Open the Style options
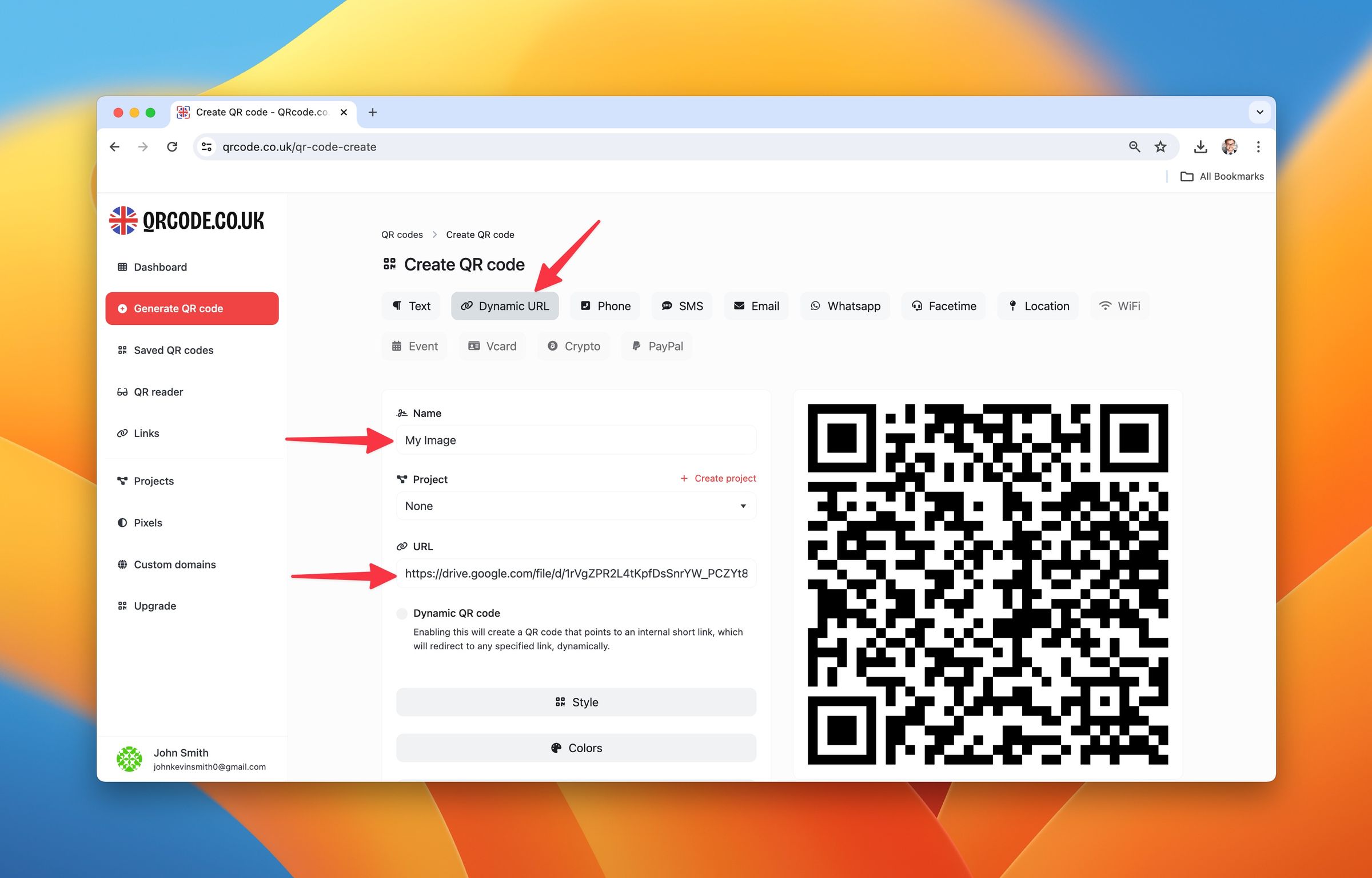This screenshot has width=1372, height=878. pos(576,702)
